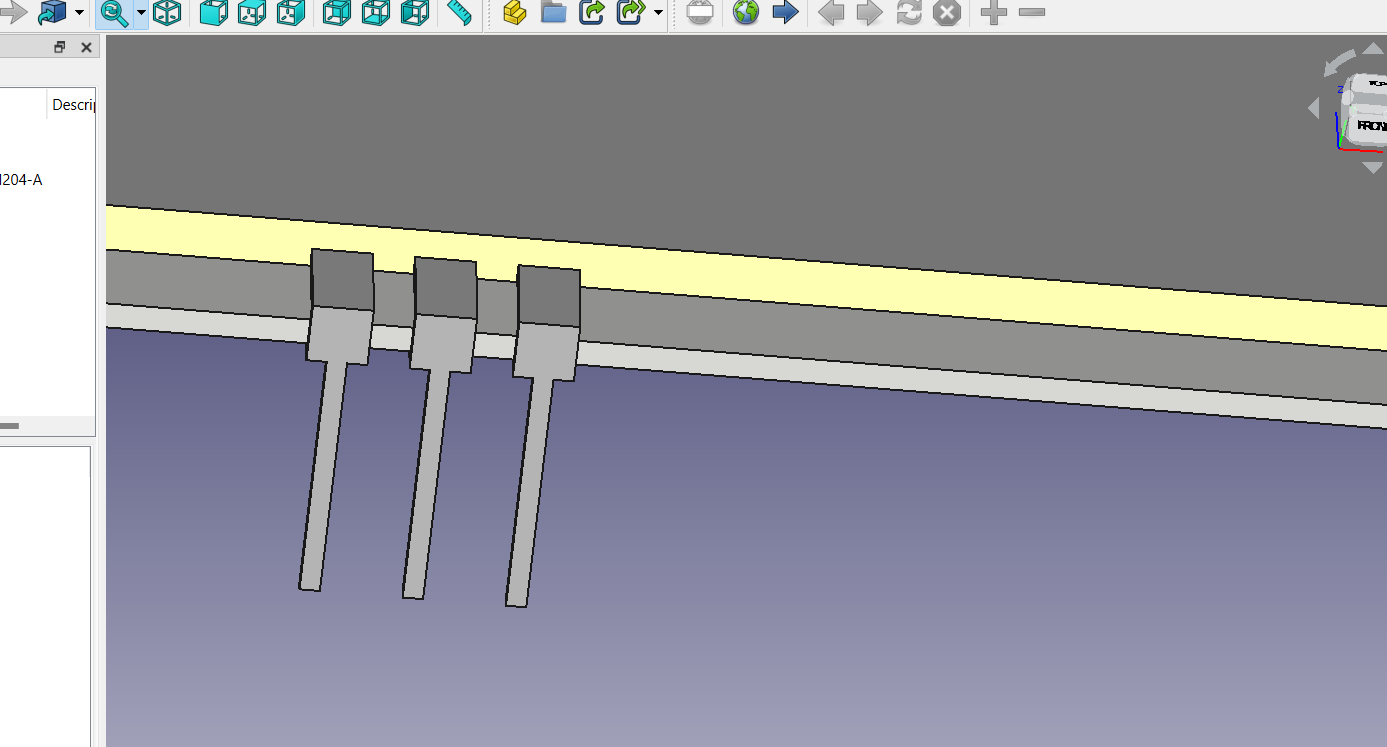Zoom out with the minus icon
1387x747 pixels.
click(1032, 13)
